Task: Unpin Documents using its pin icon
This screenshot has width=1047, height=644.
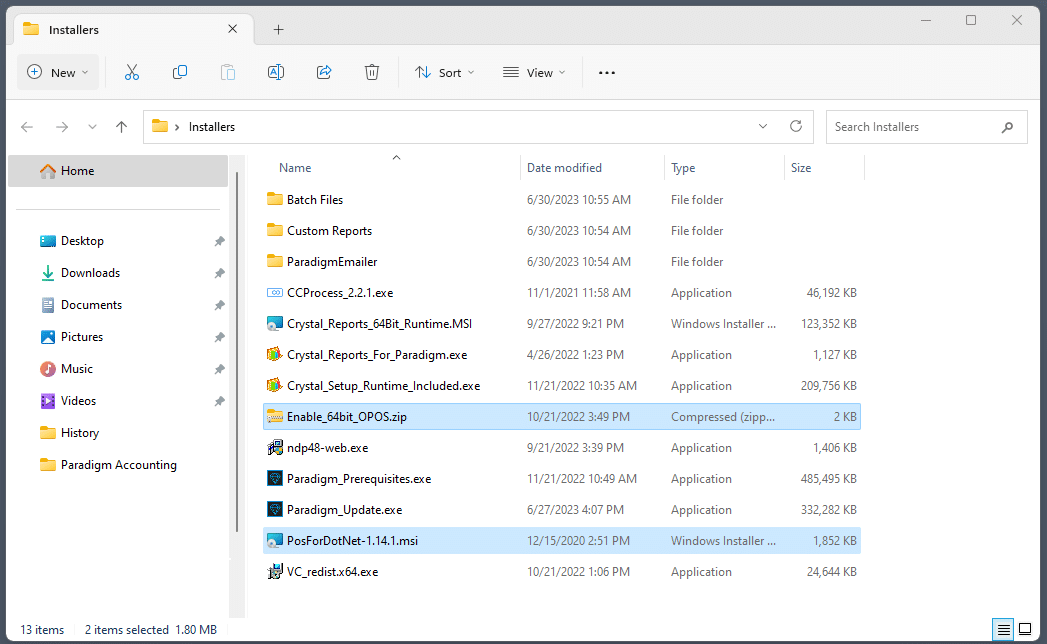Action: pos(219,305)
